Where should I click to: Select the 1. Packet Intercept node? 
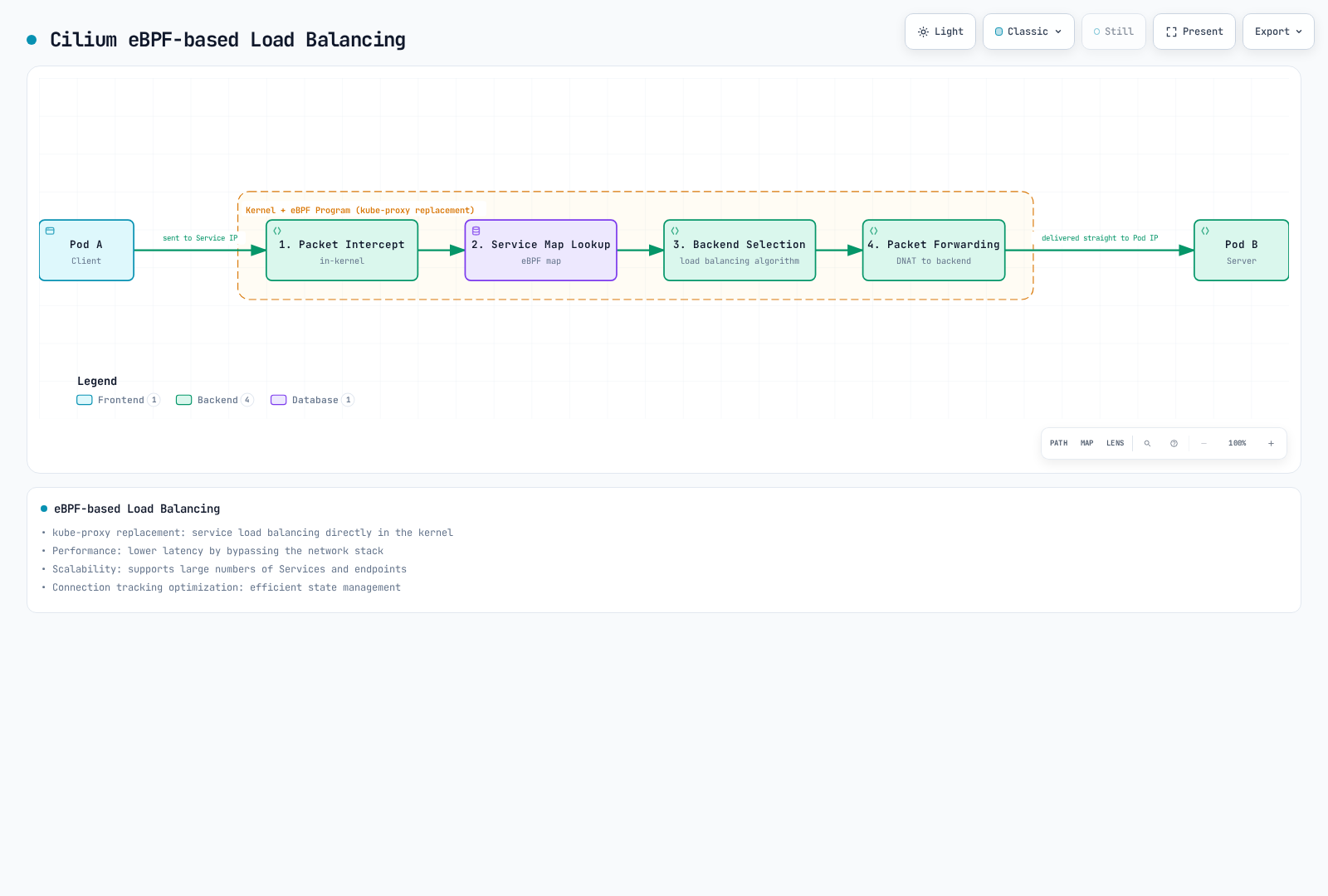click(342, 251)
